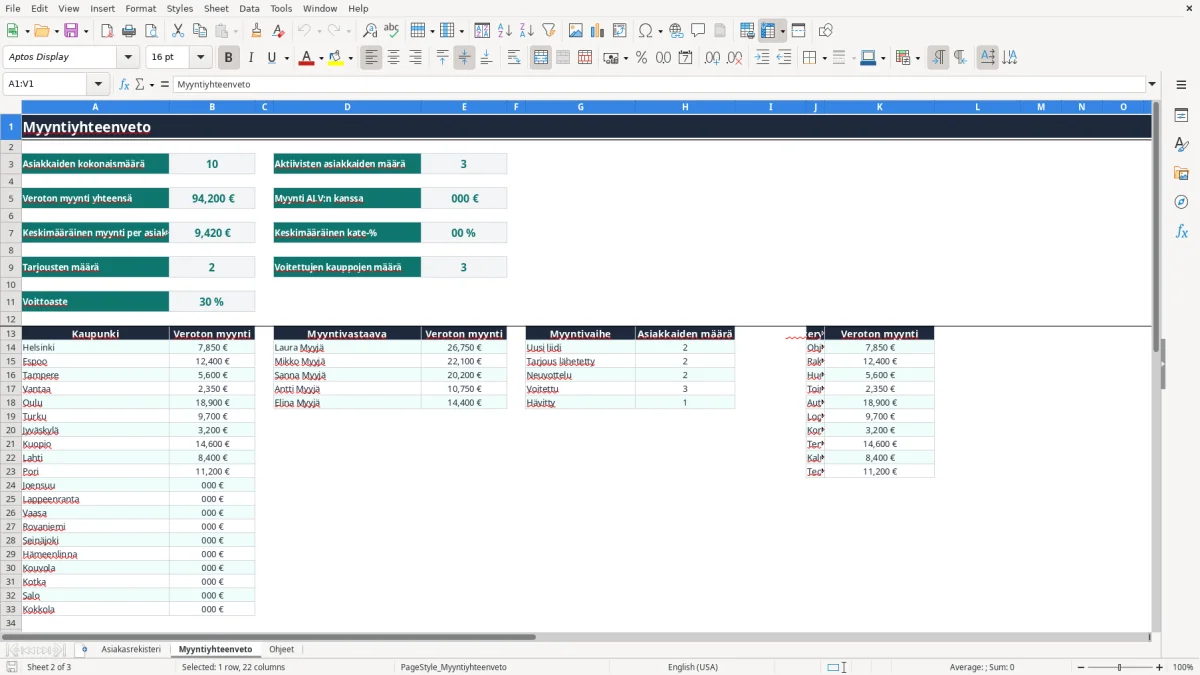
Task: Toggle Freeze Rows and Columns
Action: point(768,31)
